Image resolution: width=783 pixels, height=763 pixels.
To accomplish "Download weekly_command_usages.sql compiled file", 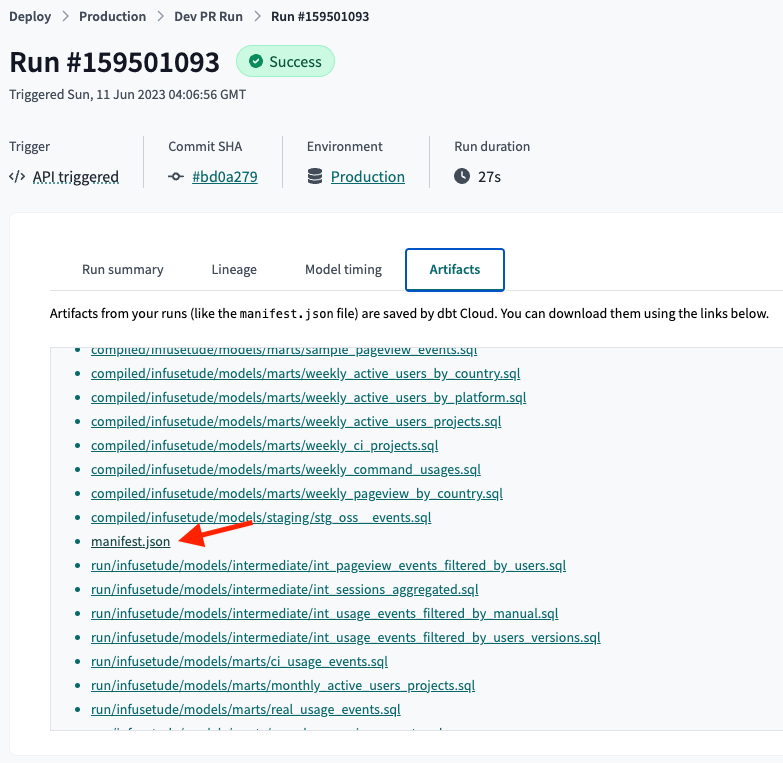I will click(x=285, y=469).
